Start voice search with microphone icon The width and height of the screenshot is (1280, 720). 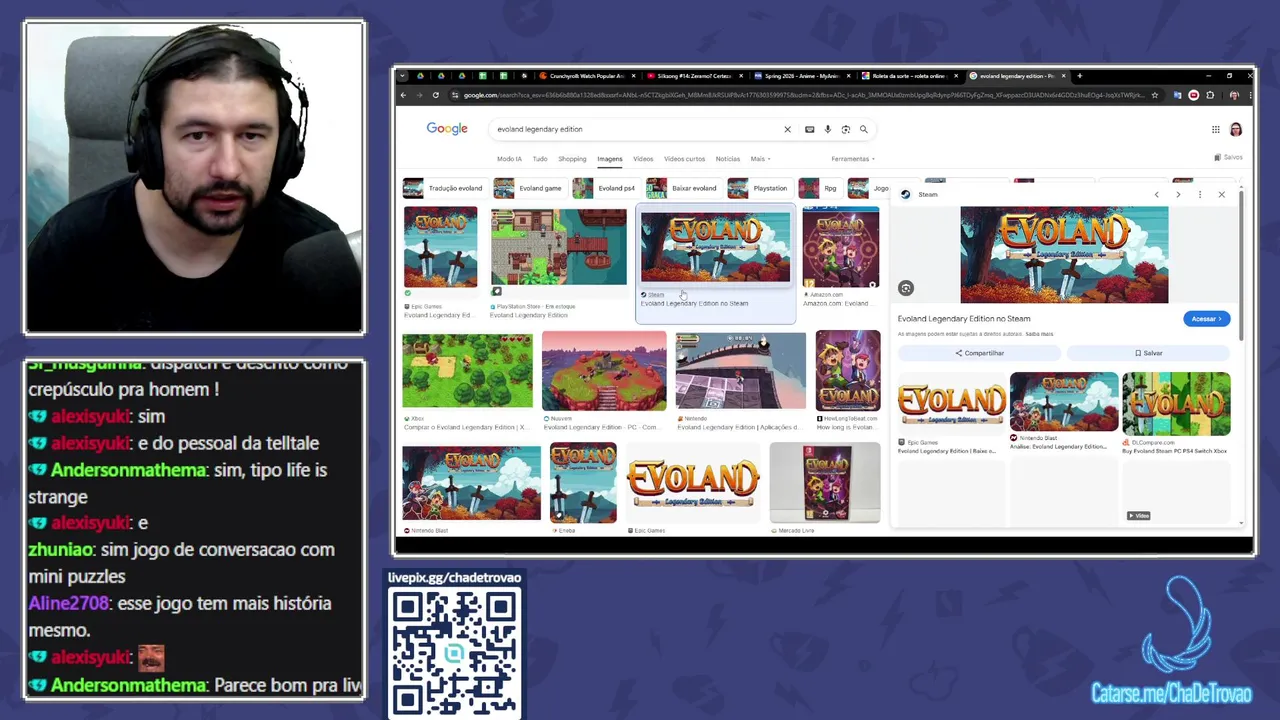point(827,129)
